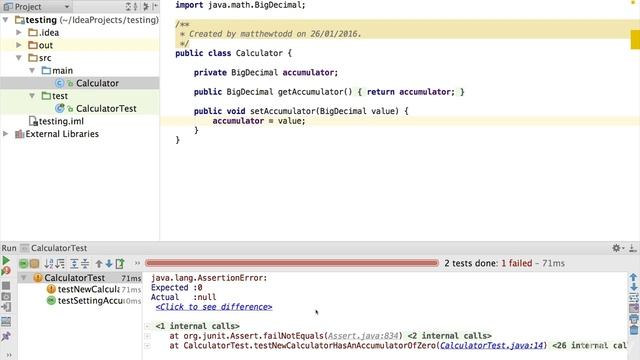Click the dump threads camera icon
The height and width of the screenshot is (360, 640).
point(6,297)
